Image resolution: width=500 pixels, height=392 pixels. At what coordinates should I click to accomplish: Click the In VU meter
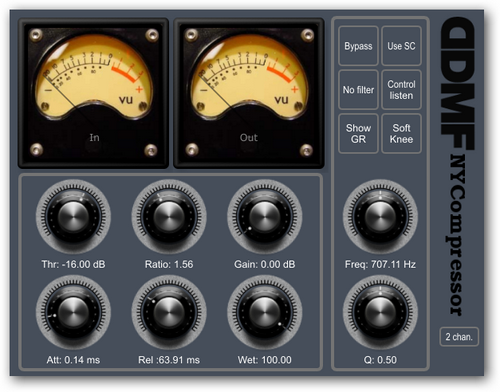click(x=93, y=93)
